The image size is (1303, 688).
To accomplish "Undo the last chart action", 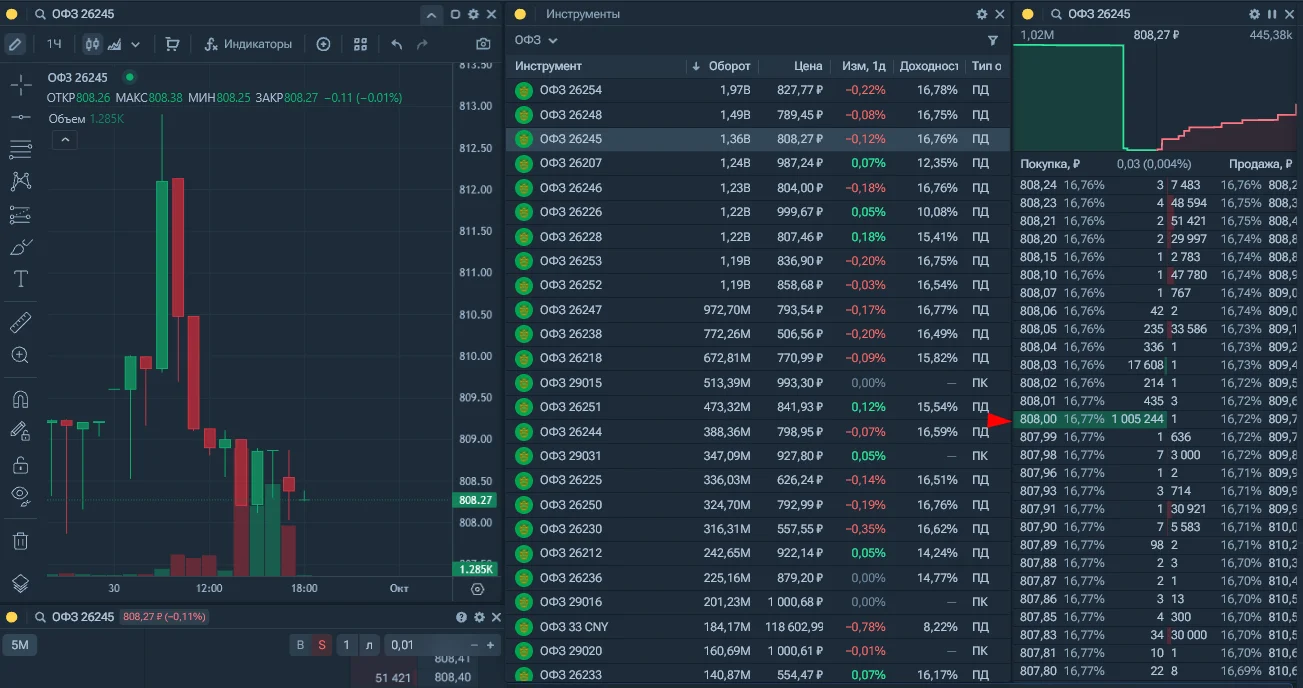I will click(x=397, y=44).
